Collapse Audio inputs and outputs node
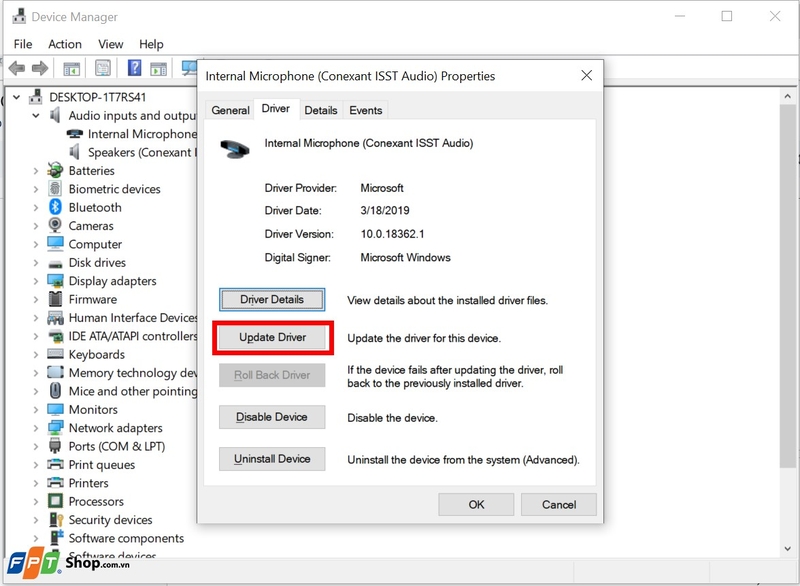 36,115
